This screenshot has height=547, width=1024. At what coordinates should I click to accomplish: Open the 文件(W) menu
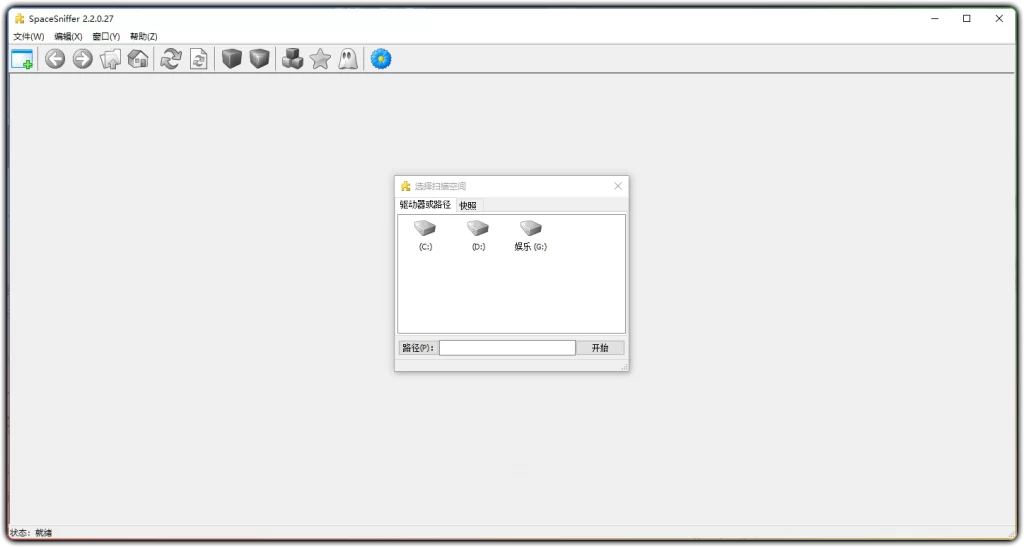coord(29,37)
